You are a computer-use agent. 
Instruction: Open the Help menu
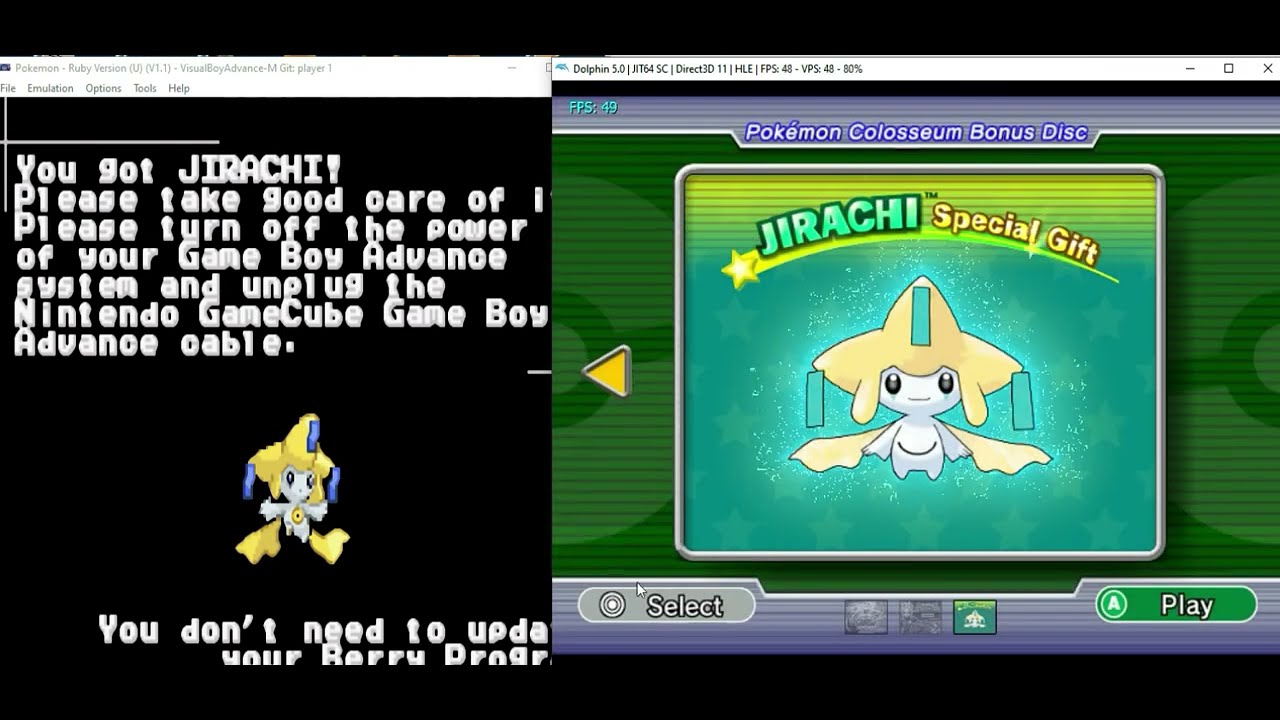179,88
